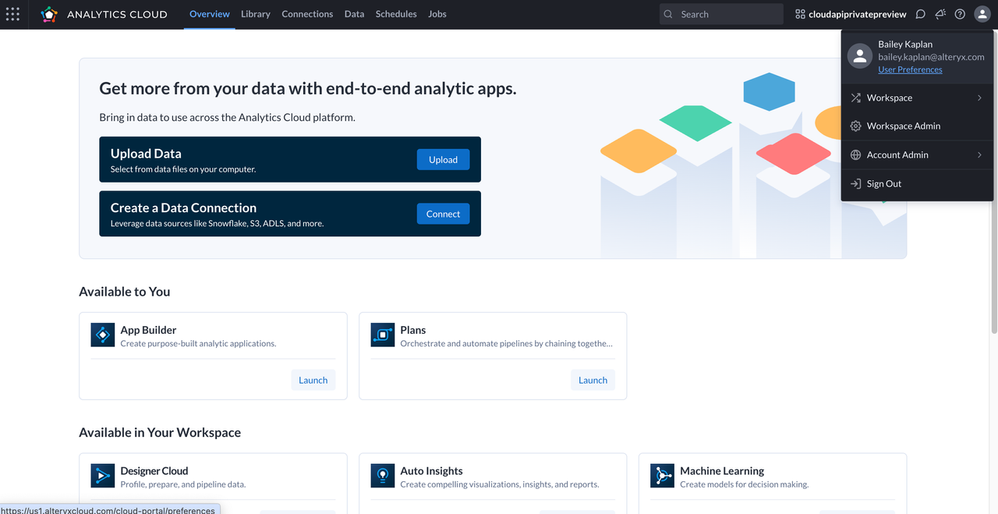Click the Sign Out arrow icon
This screenshot has width=998, height=514.
tap(855, 184)
